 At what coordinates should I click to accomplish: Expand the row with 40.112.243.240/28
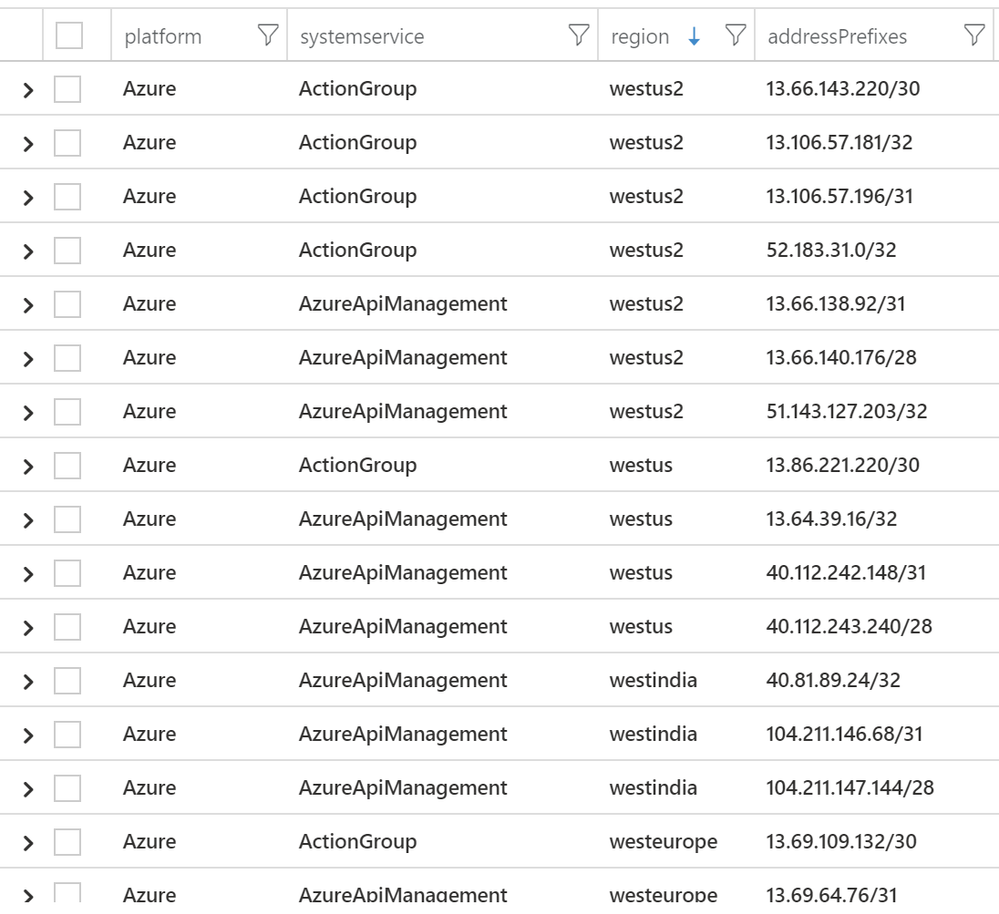28,628
